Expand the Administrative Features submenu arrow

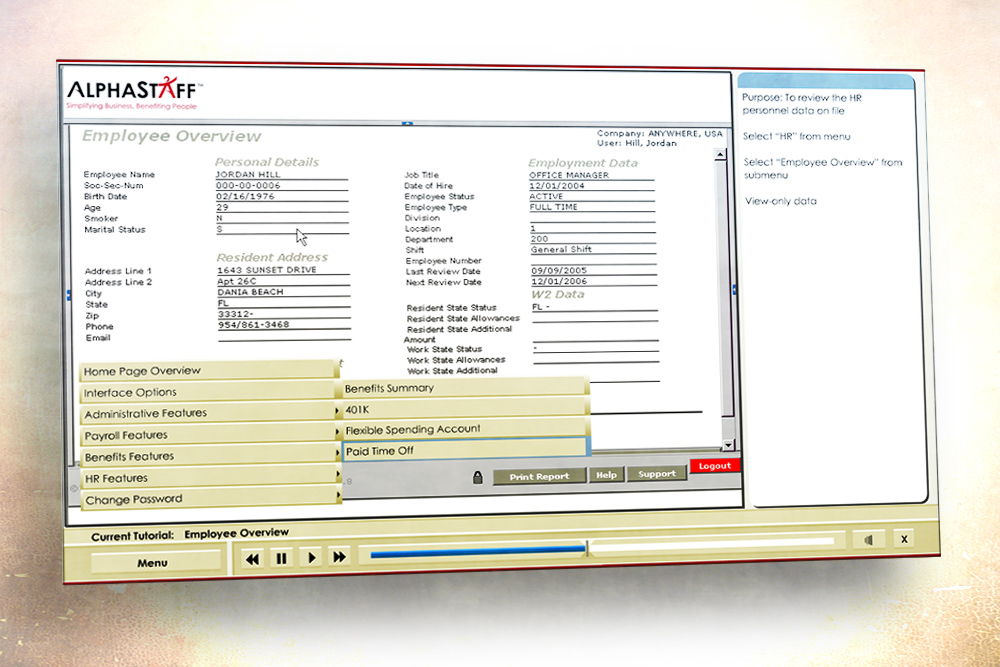point(338,411)
